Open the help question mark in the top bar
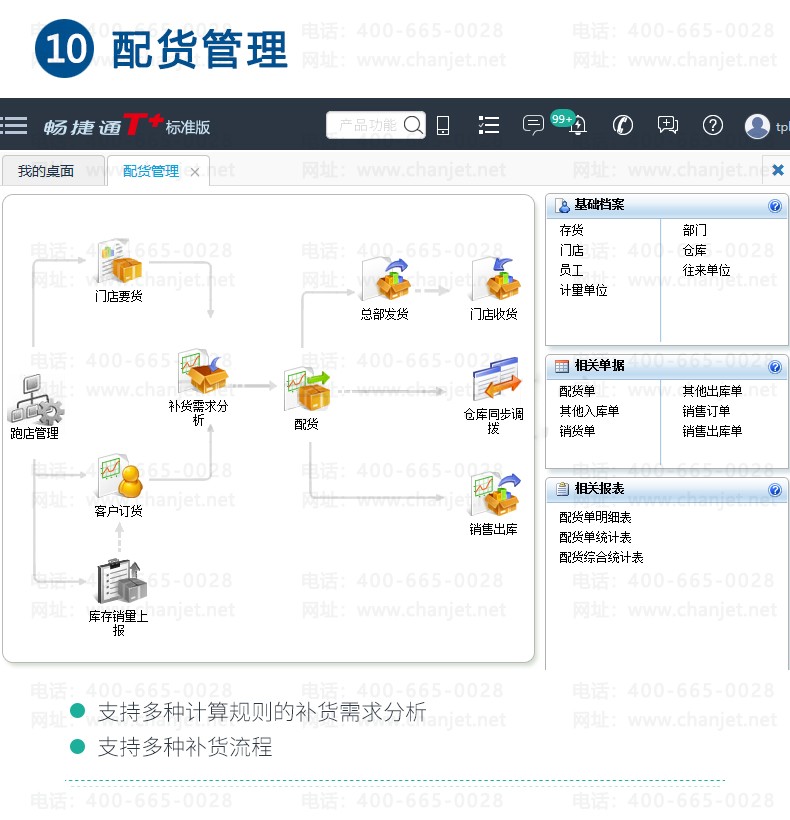This screenshot has width=790, height=820. (x=713, y=125)
